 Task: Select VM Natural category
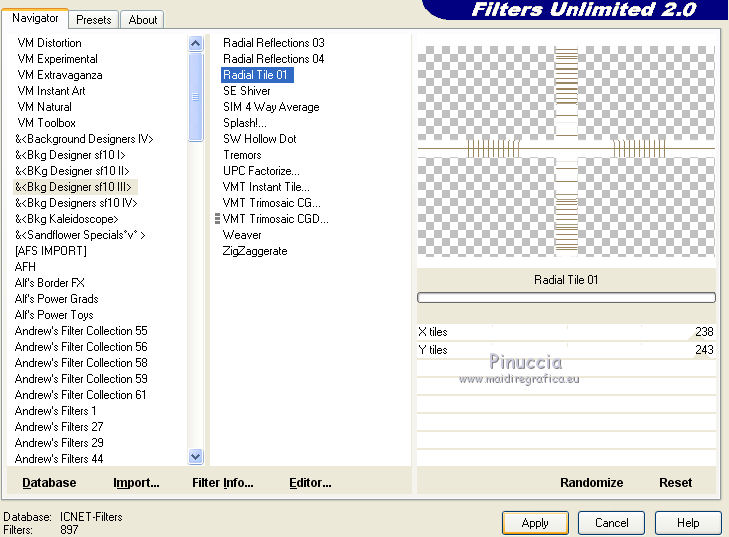pos(45,107)
